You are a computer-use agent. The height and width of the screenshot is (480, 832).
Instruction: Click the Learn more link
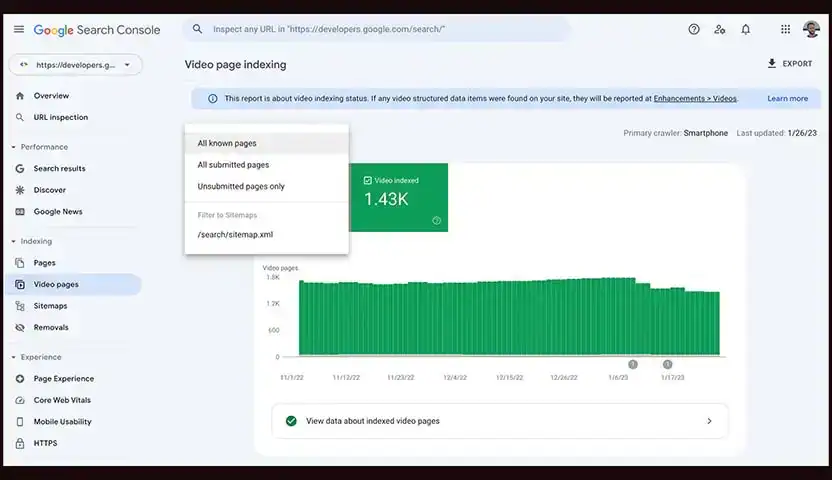click(787, 99)
